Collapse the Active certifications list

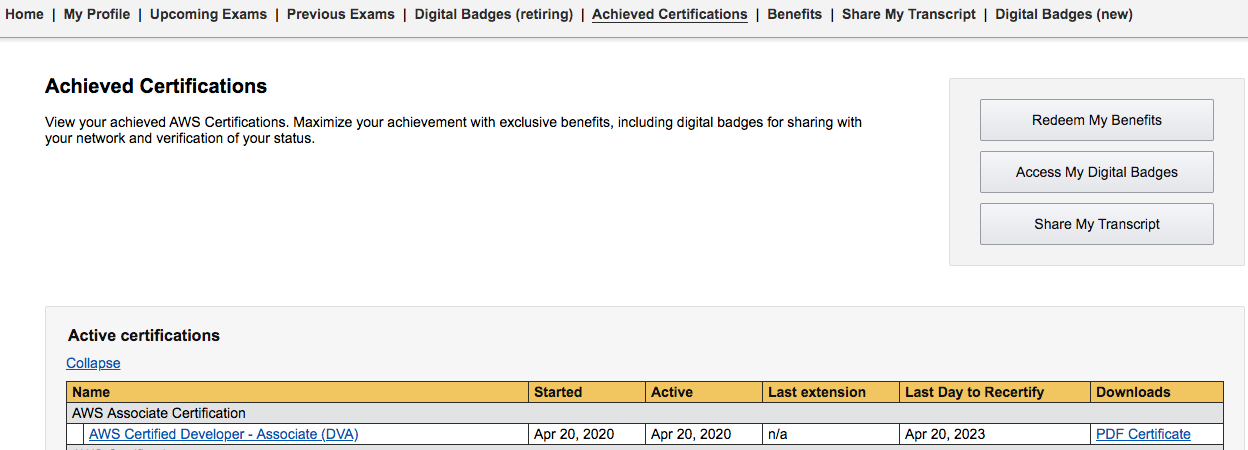coord(93,363)
